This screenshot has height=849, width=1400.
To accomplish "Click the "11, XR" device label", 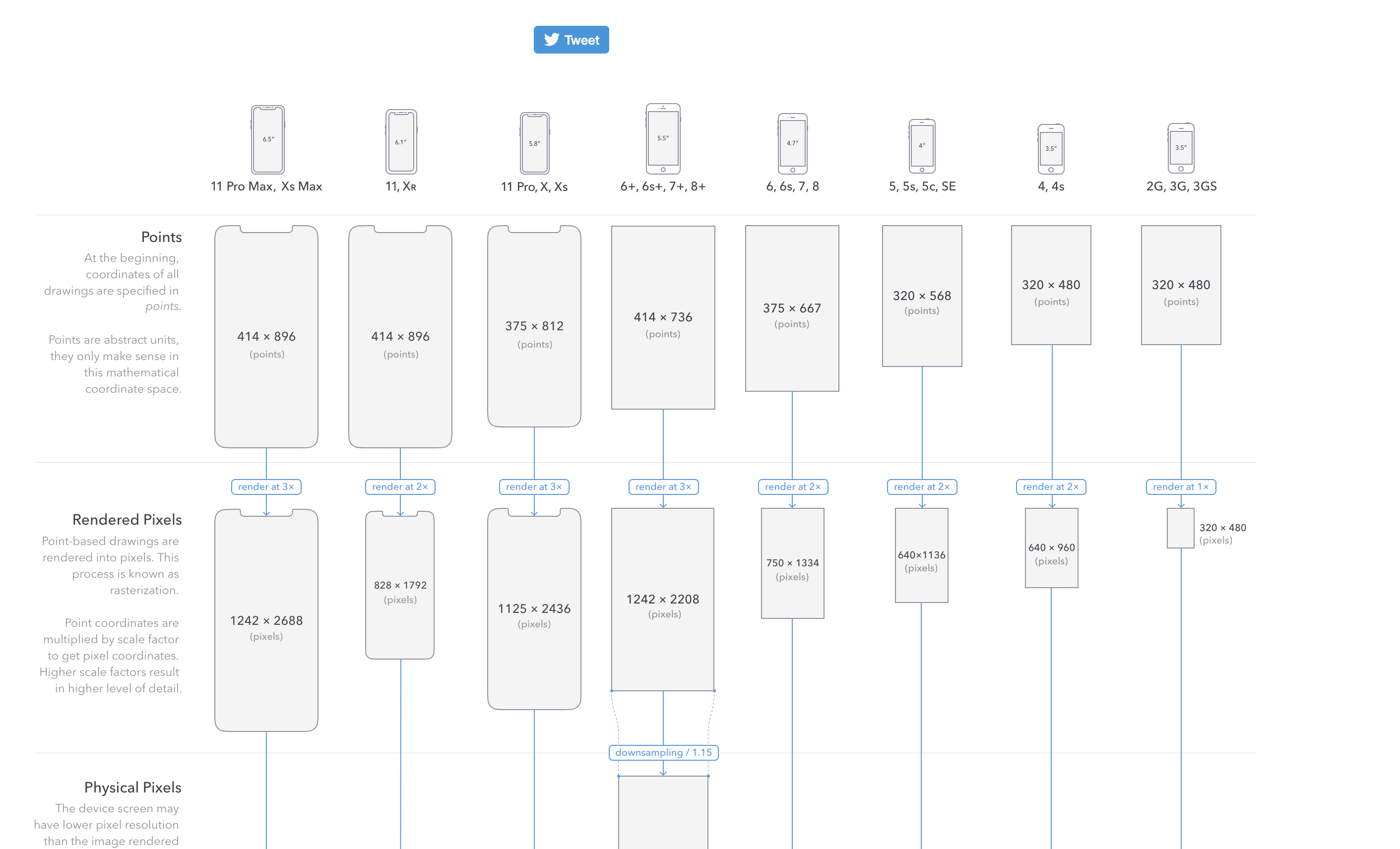I will [401, 186].
